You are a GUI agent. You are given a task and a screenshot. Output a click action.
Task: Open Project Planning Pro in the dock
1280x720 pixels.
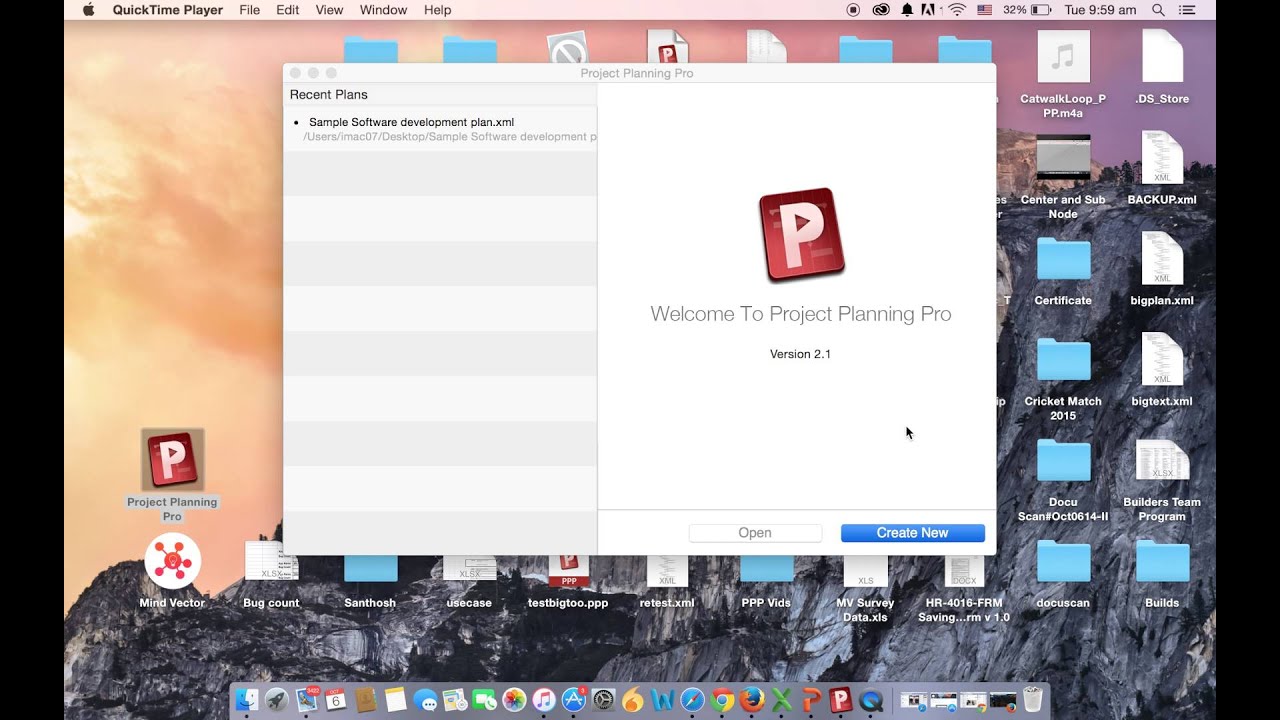pos(841,700)
